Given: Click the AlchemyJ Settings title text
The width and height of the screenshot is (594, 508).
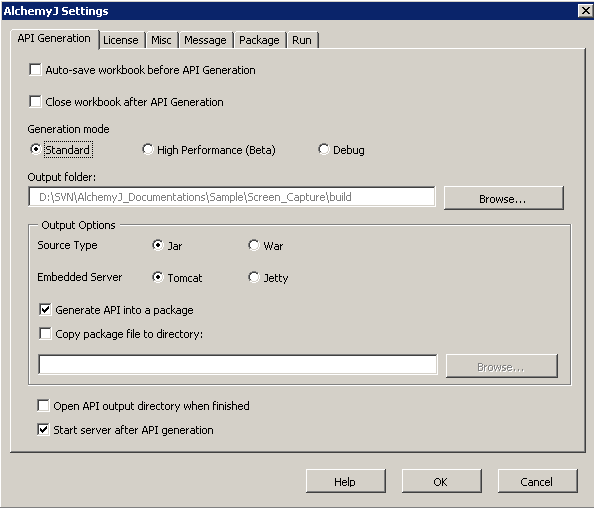Looking at the screenshot, I should [x=56, y=11].
